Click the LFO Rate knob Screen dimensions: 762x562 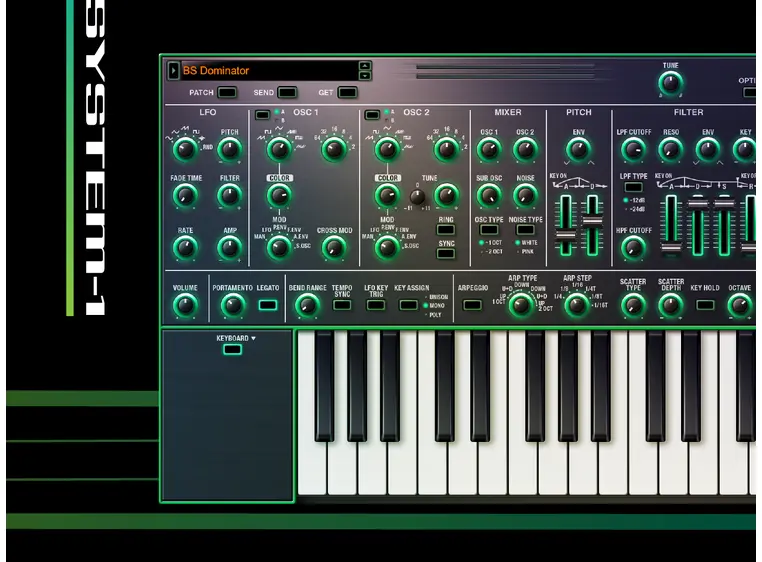(185, 248)
